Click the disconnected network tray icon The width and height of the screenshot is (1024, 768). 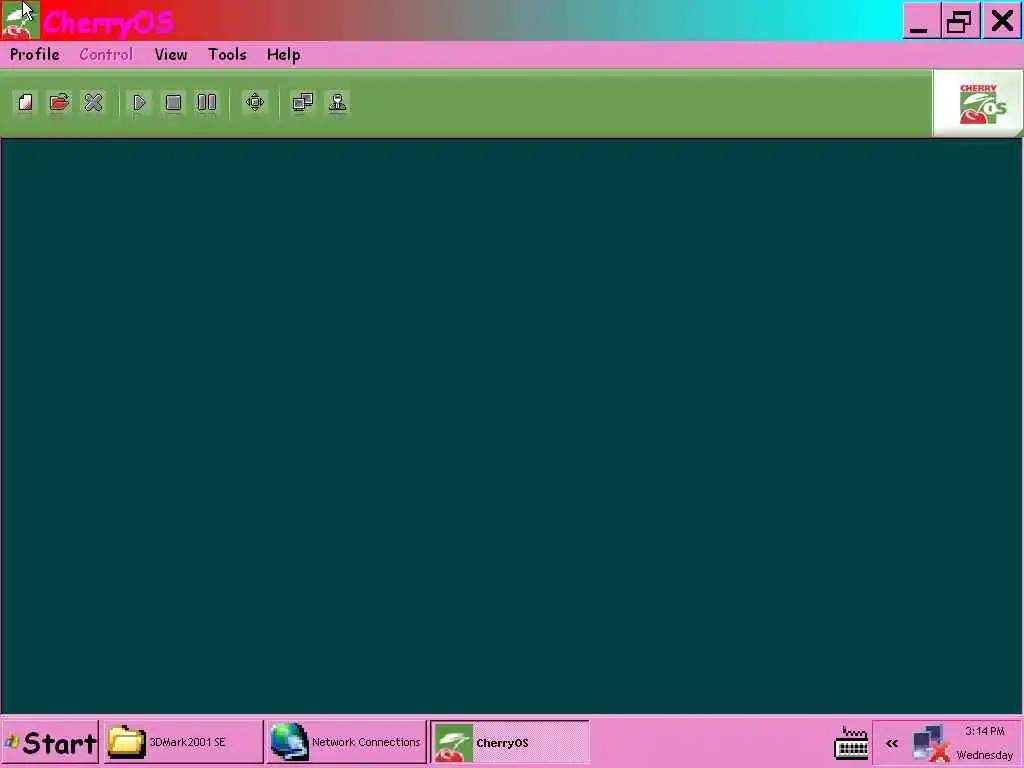click(931, 744)
